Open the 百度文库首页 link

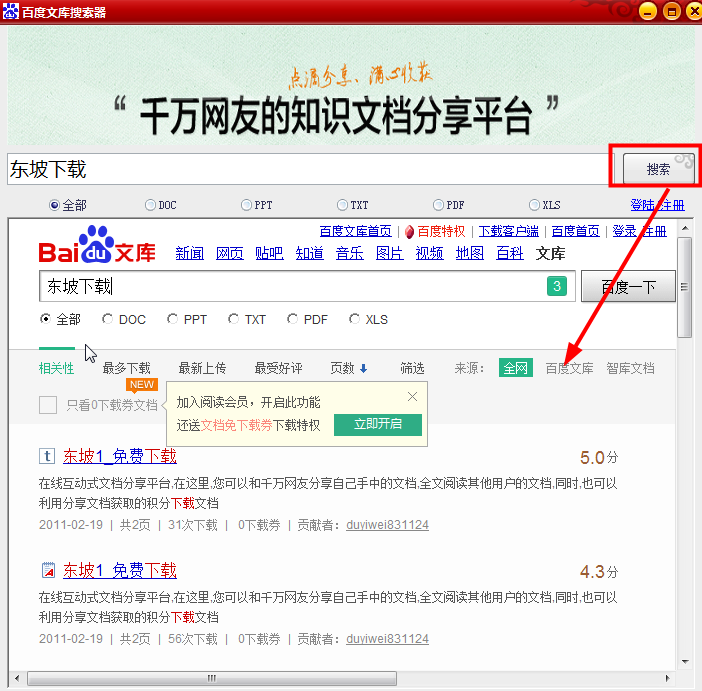coord(355,232)
